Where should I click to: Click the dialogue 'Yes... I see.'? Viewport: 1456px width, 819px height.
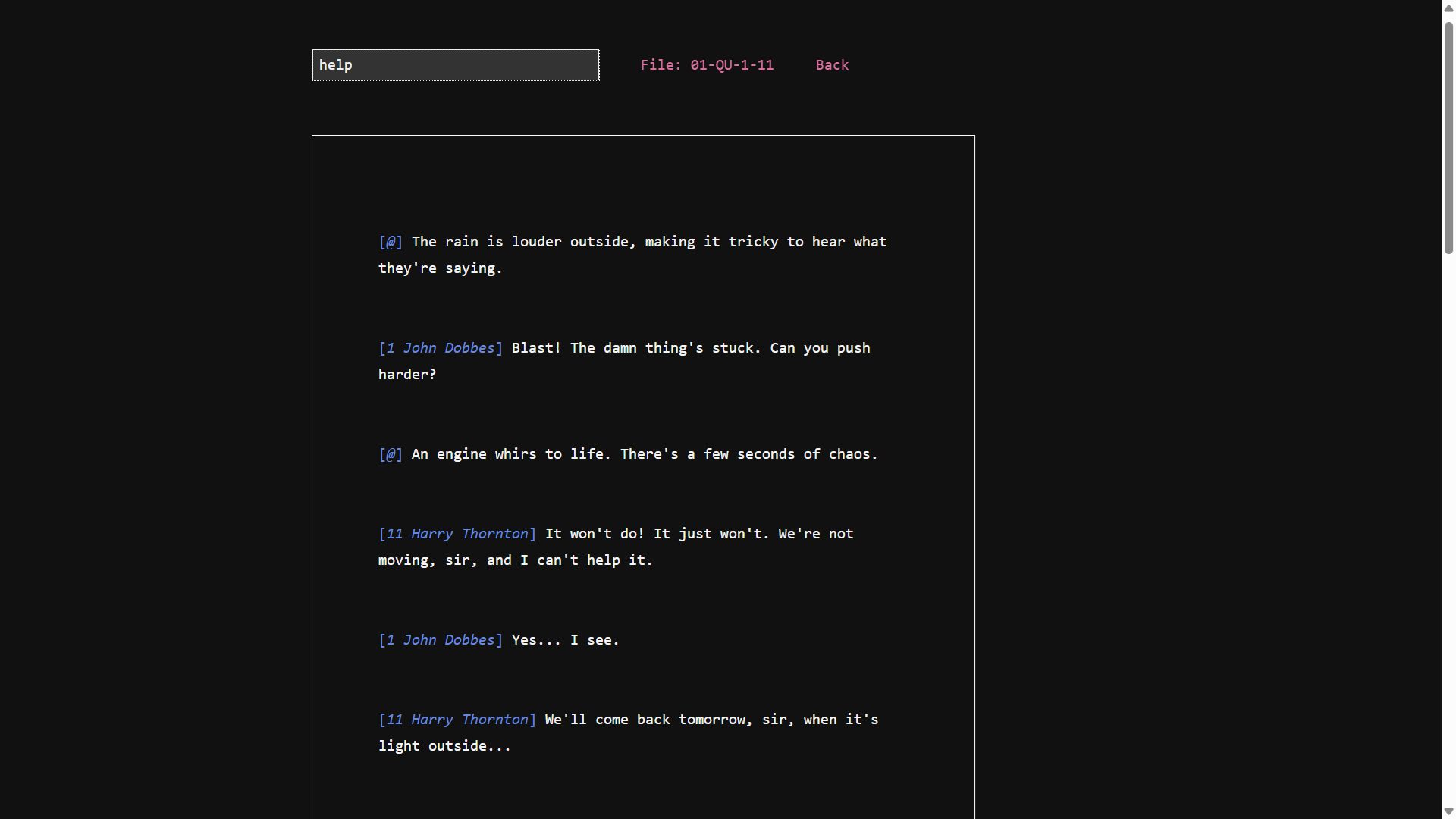564,639
